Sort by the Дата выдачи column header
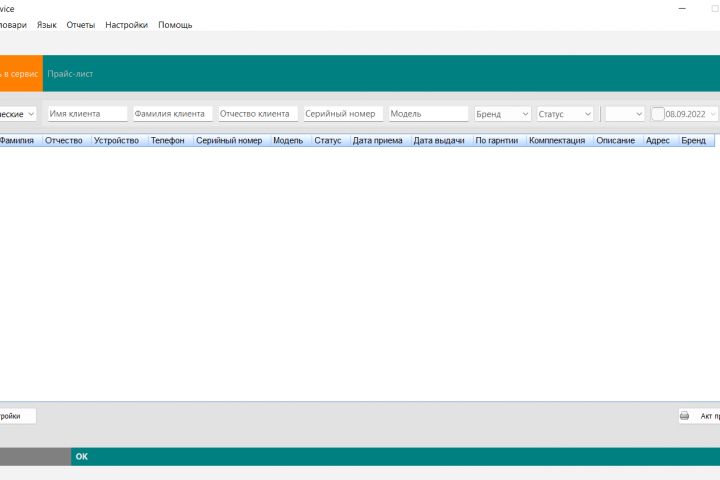The height and width of the screenshot is (480, 720). [x=442, y=141]
